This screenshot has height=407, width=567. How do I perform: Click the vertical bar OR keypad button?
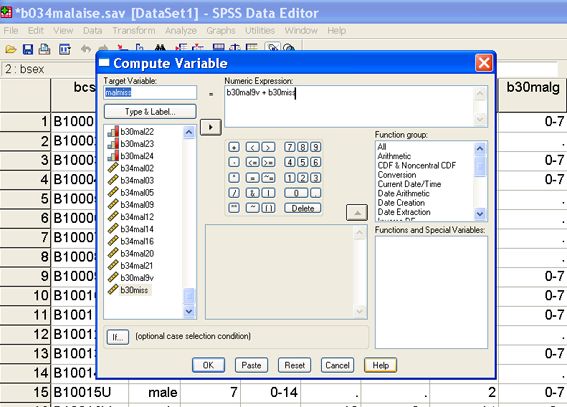(x=268, y=193)
